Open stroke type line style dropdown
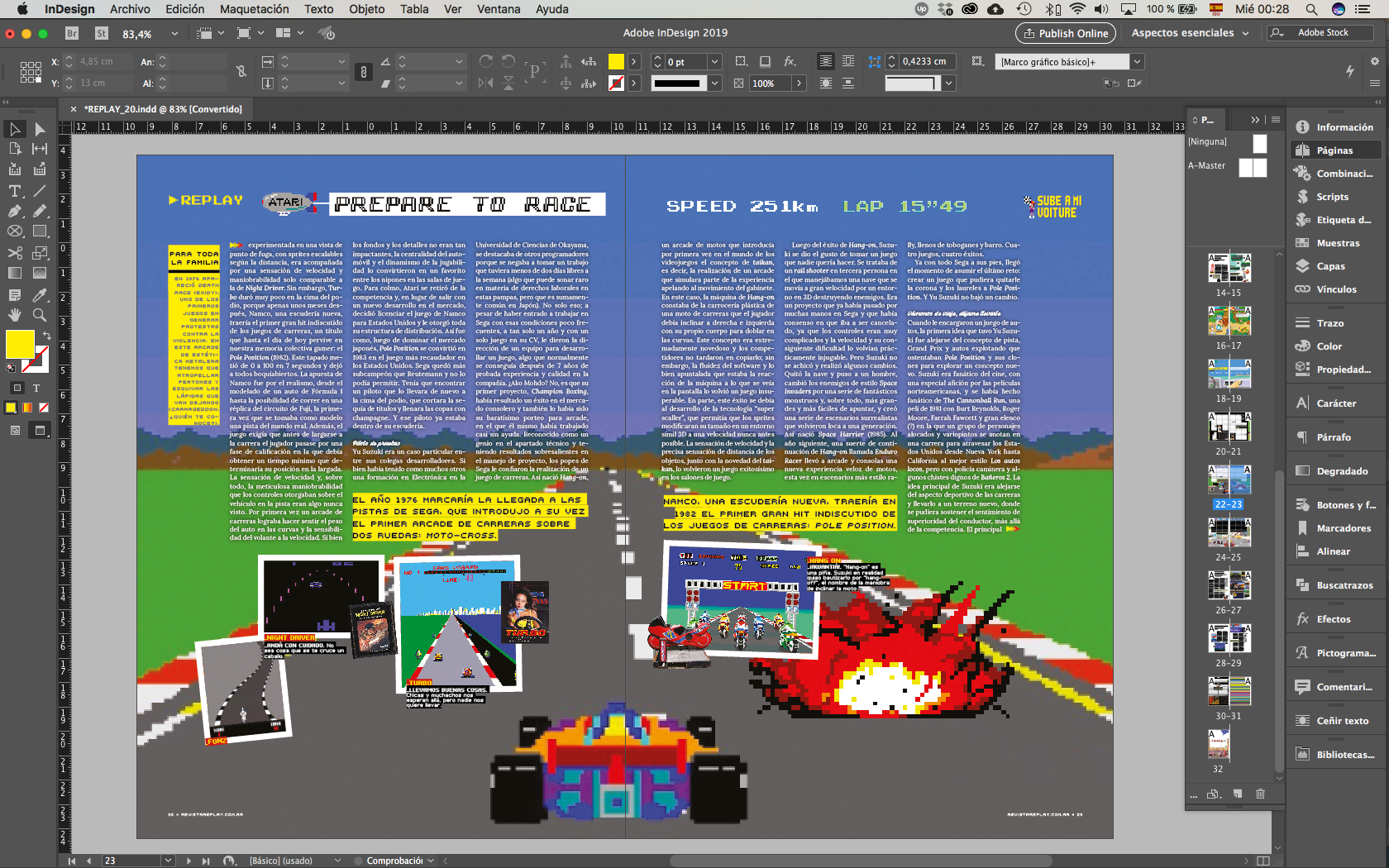The height and width of the screenshot is (868, 1389). point(714,83)
